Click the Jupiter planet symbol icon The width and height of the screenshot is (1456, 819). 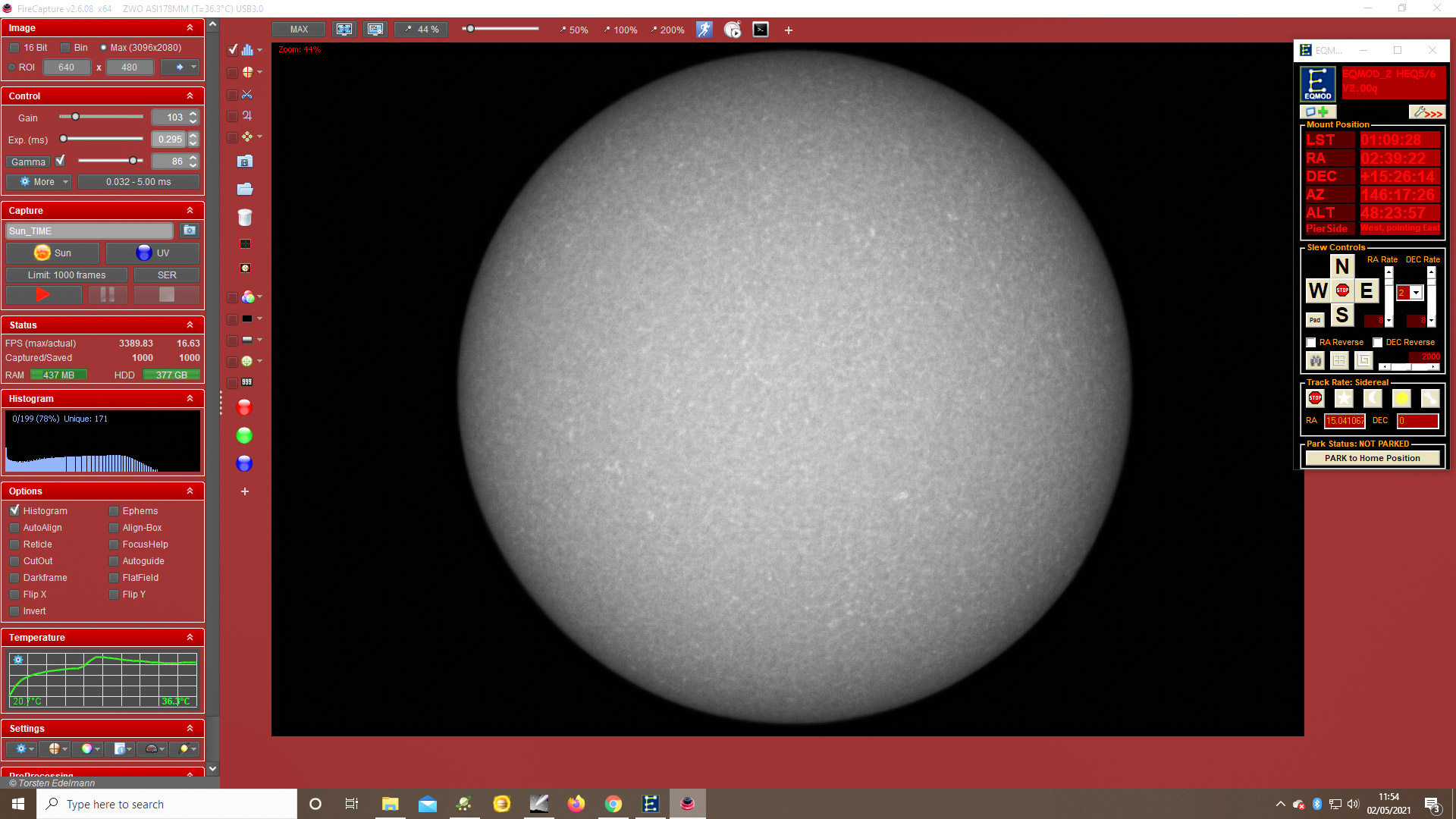coord(247,116)
